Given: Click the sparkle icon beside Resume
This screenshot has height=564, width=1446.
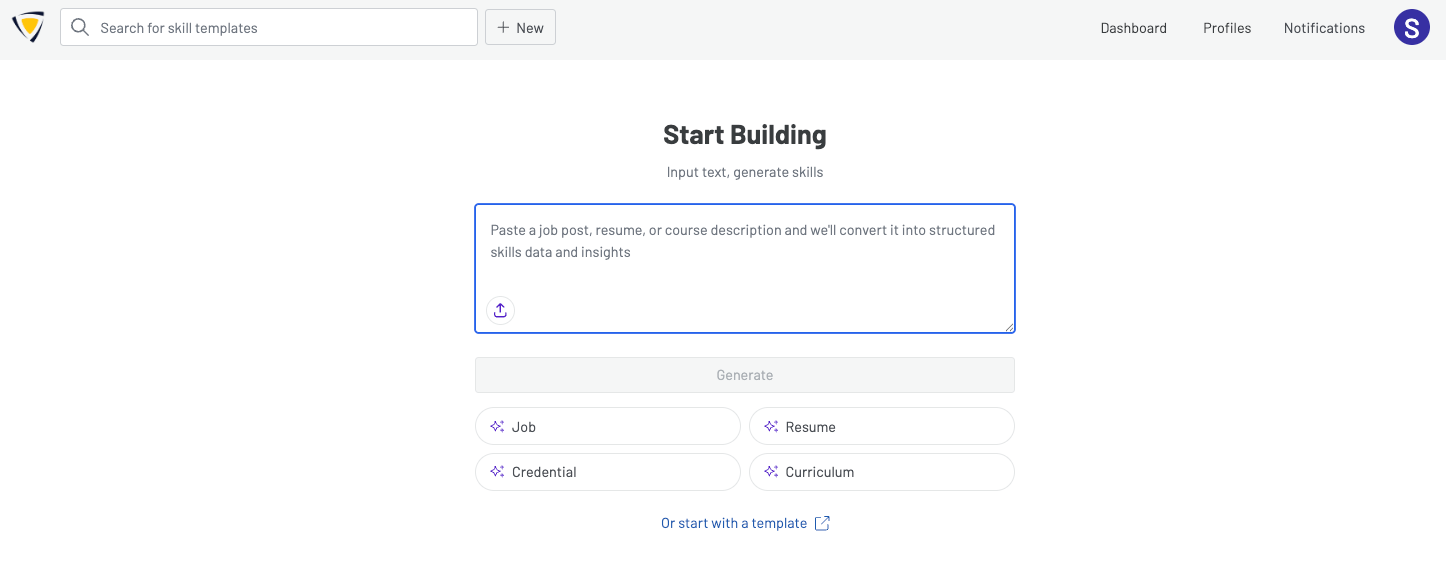Looking at the screenshot, I should pyautogui.click(x=771, y=427).
